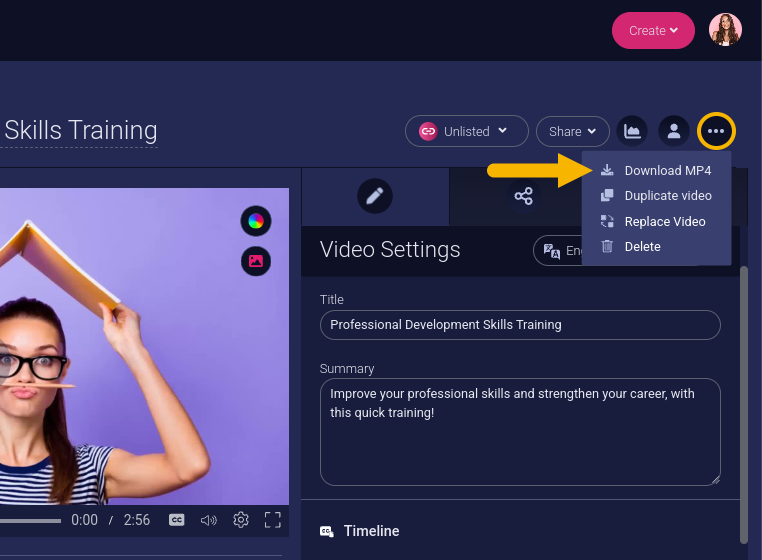
Task: Click the trash icon beside Delete
Action: tap(607, 246)
